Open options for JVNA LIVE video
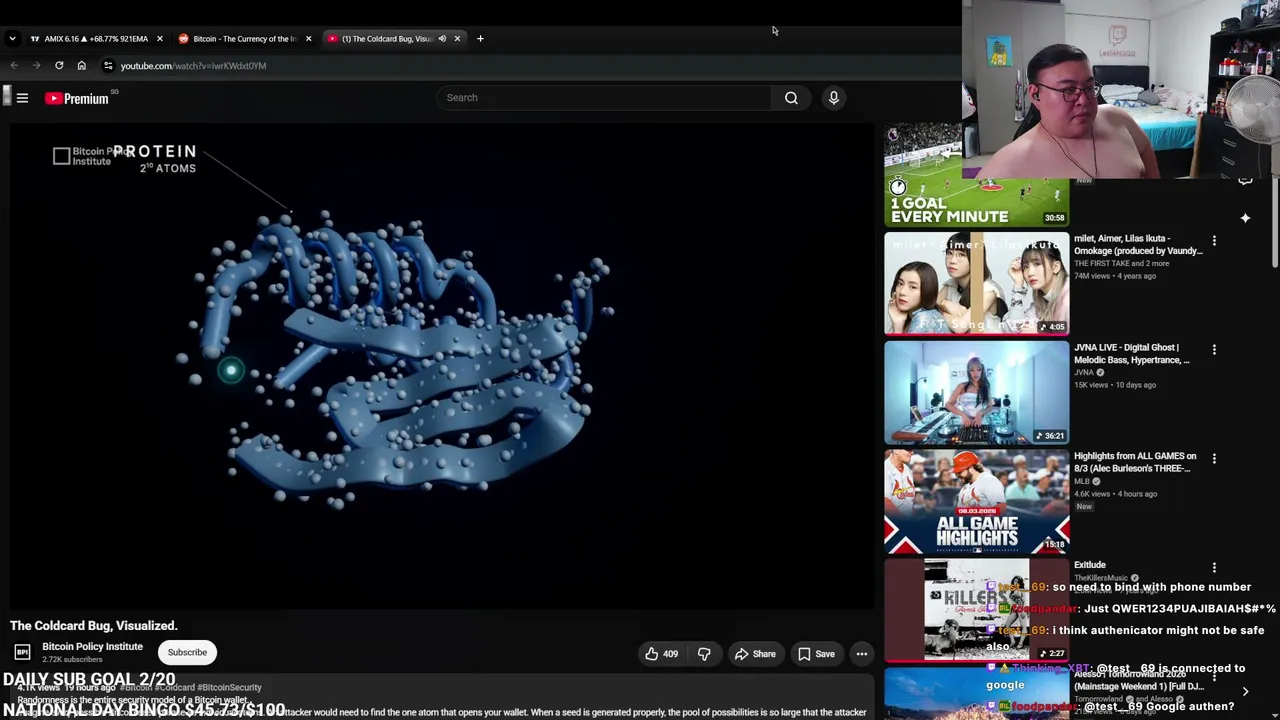Image resolution: width=1280 pixels, height=720 pixels. [x=1214, y=350]
